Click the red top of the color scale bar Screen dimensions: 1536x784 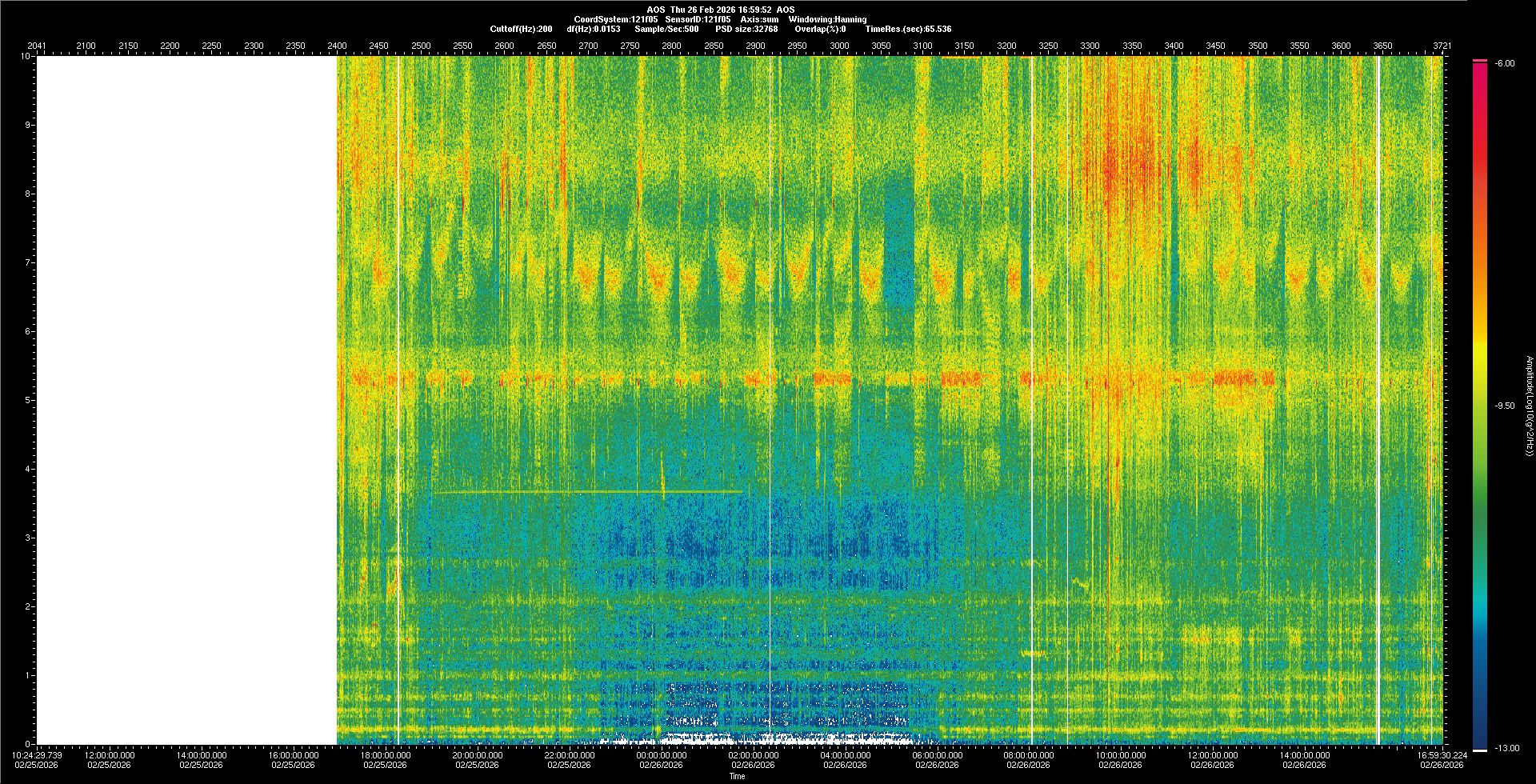click(x=1480, y=72)
